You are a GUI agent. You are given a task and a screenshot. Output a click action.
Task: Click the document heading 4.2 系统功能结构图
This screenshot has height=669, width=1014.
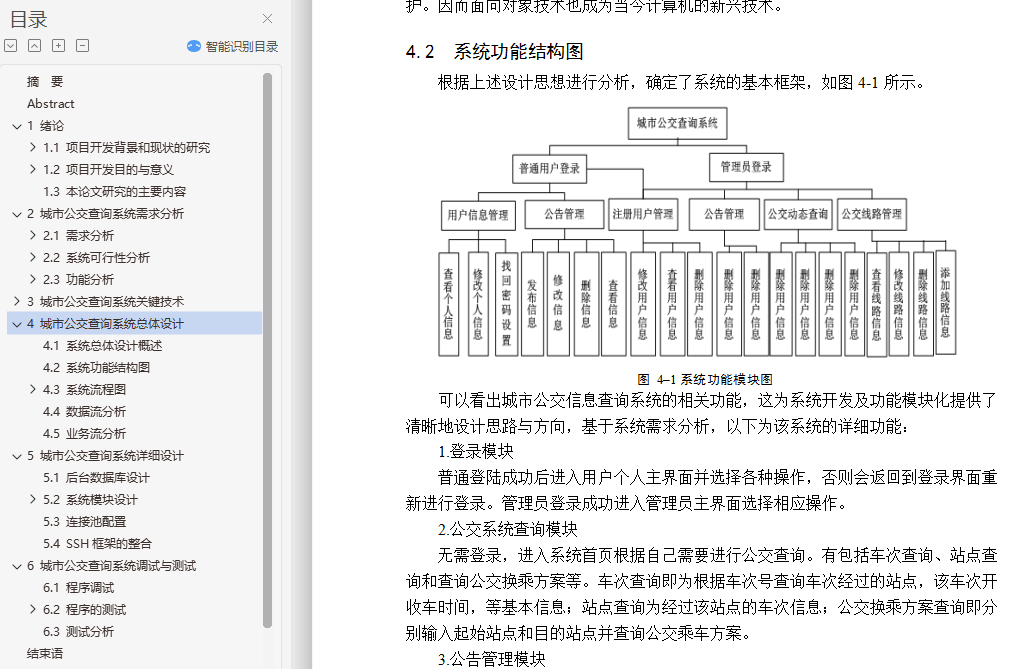(x=495, y=51)
